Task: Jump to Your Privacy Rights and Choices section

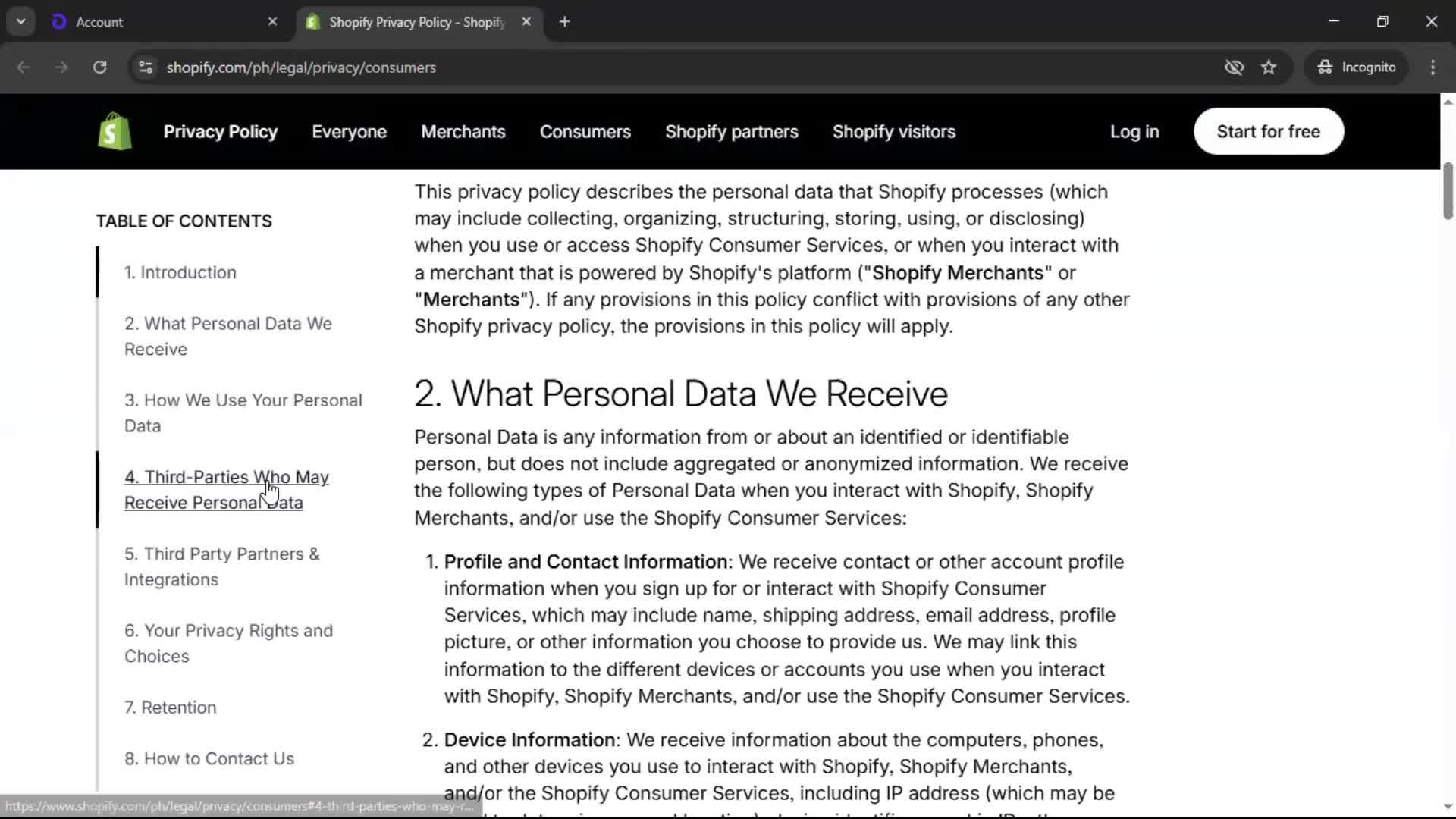Action: click(227, 642)
